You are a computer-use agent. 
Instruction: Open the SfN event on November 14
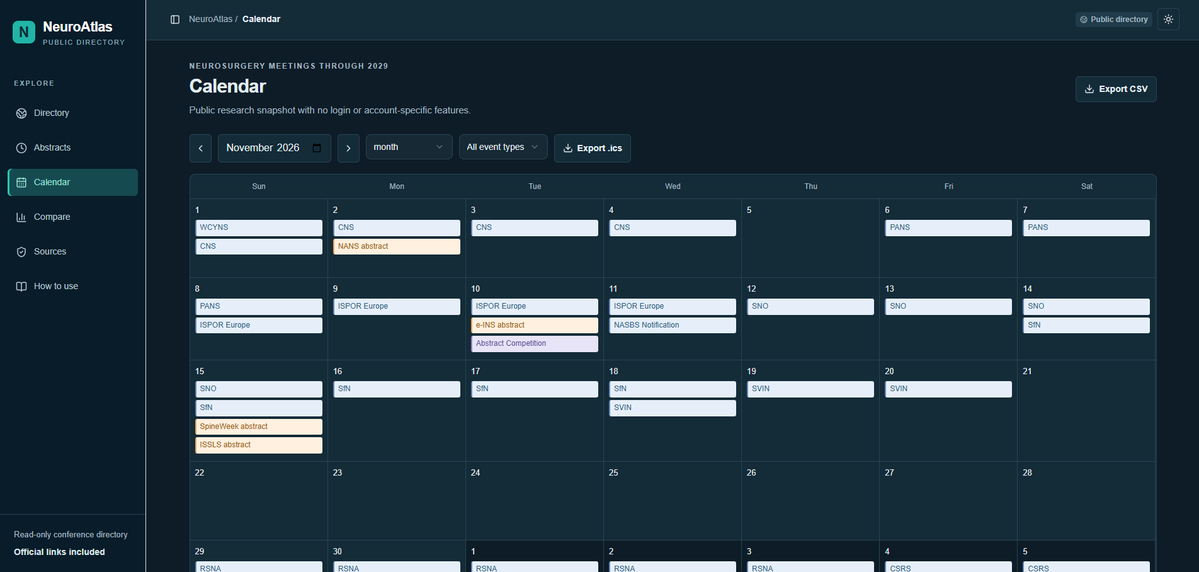[1087, 325]
